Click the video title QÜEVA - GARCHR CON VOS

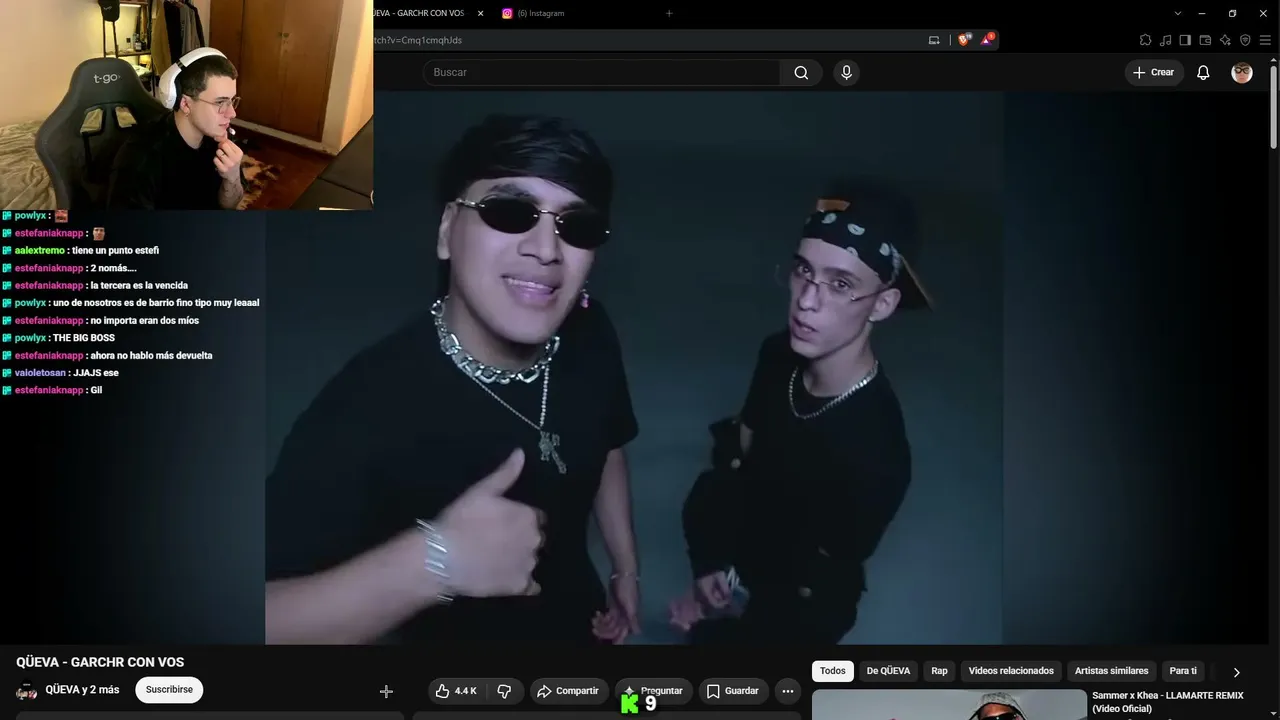click(100, 662)
